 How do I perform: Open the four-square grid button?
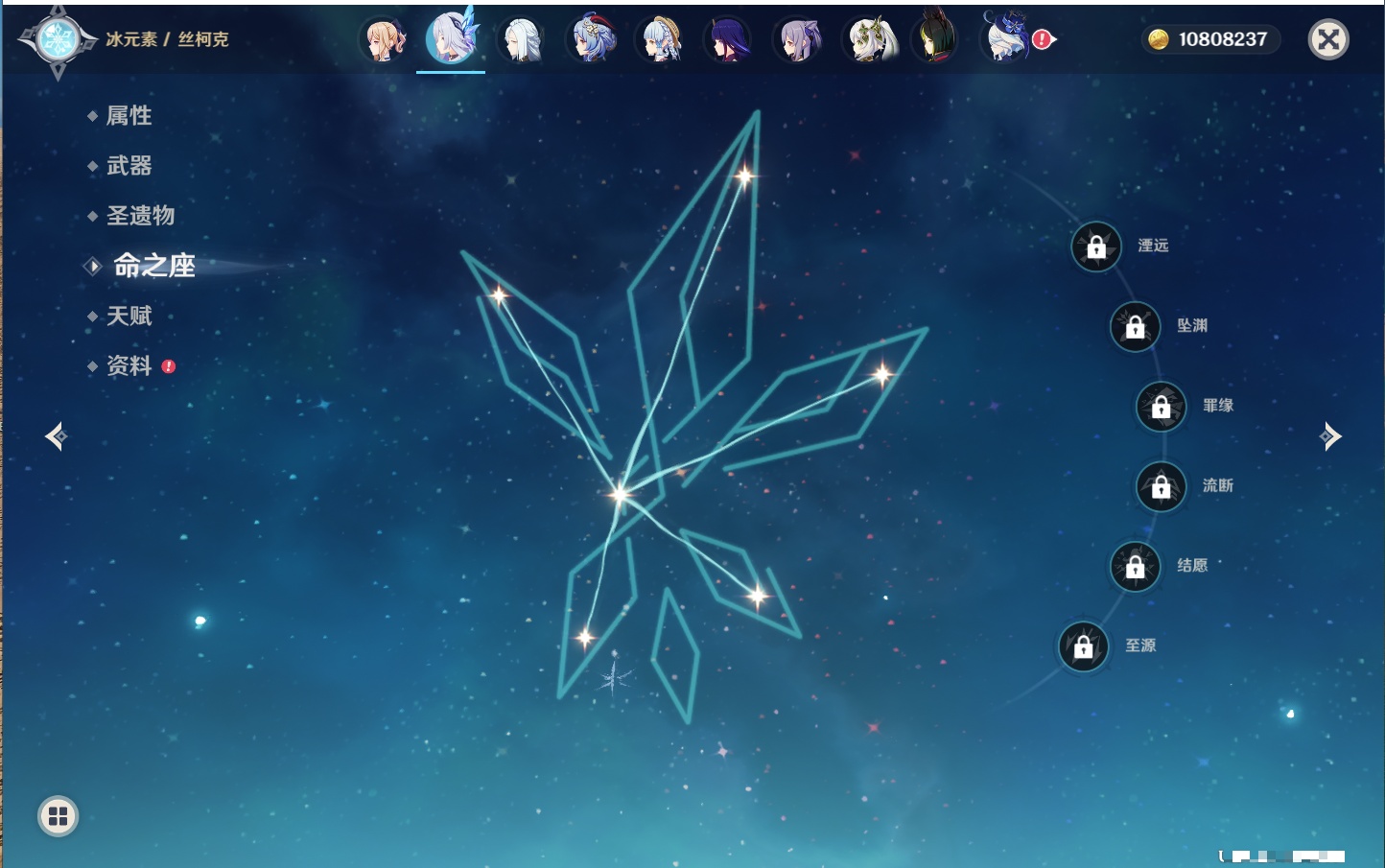coord(58,816)
